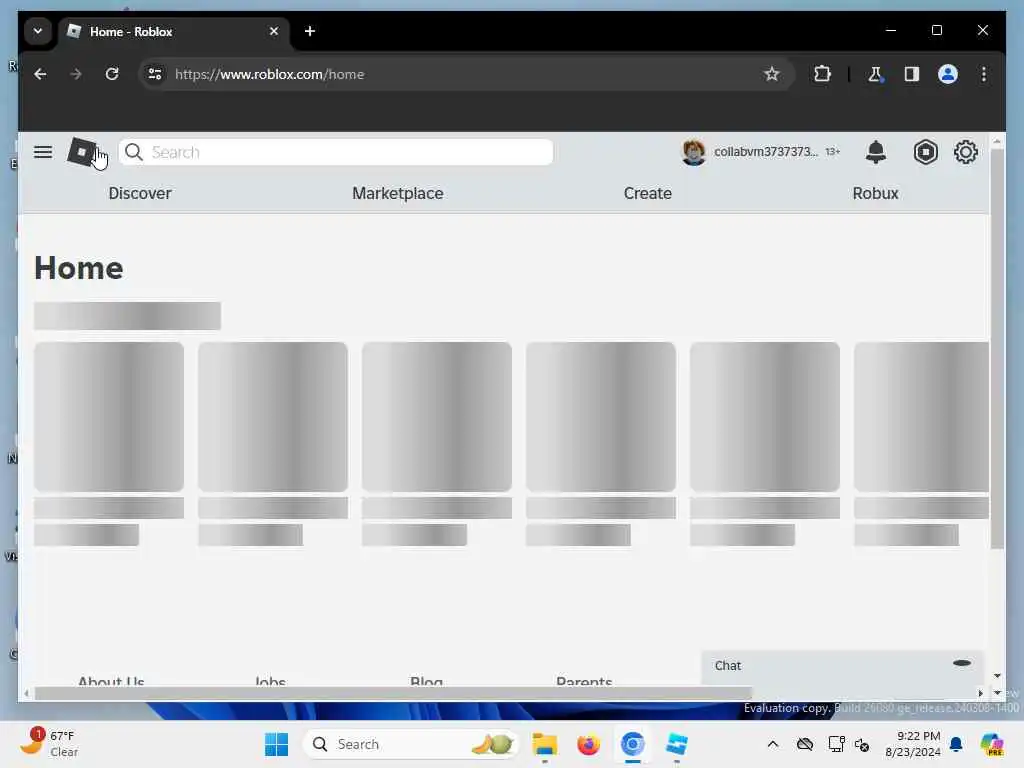Screen dimensions: 1024x768
Task: Minimize toggle on the Chat bar
Action: tap(962, 663)
